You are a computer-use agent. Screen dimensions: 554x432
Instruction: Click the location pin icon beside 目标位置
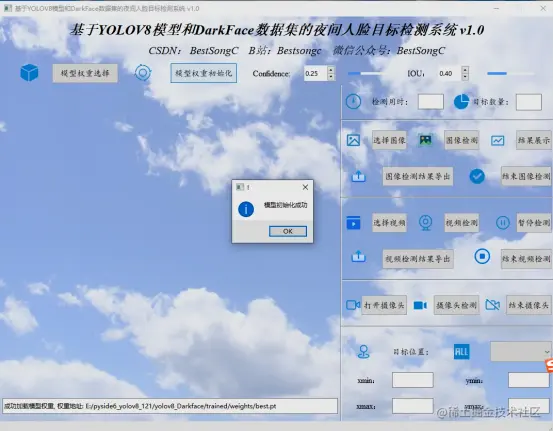pyautogui.click(x=364, y=352)
